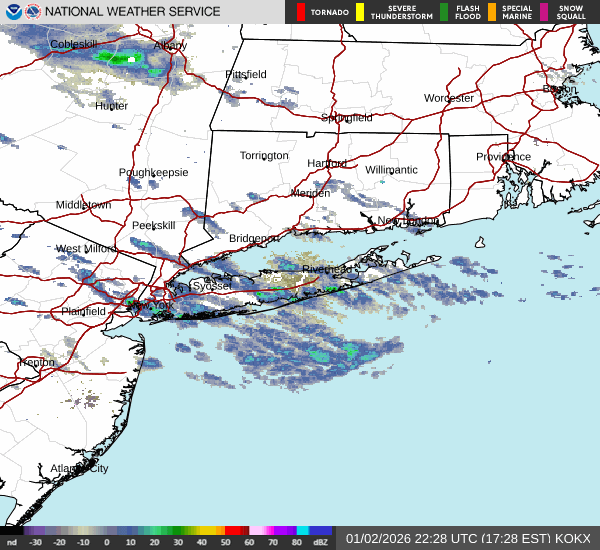The height and width of the screenshot is (550, 600).
Task: Click the National Weather Service title text
Action: pos(135,12)
